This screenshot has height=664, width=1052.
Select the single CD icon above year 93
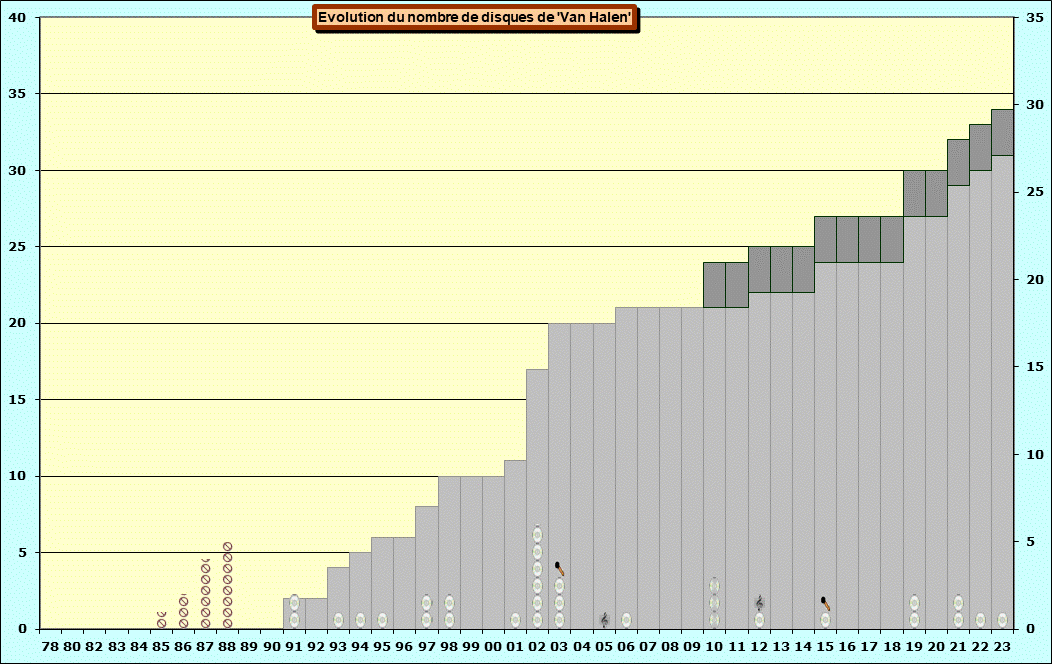(x=338, y=620)
